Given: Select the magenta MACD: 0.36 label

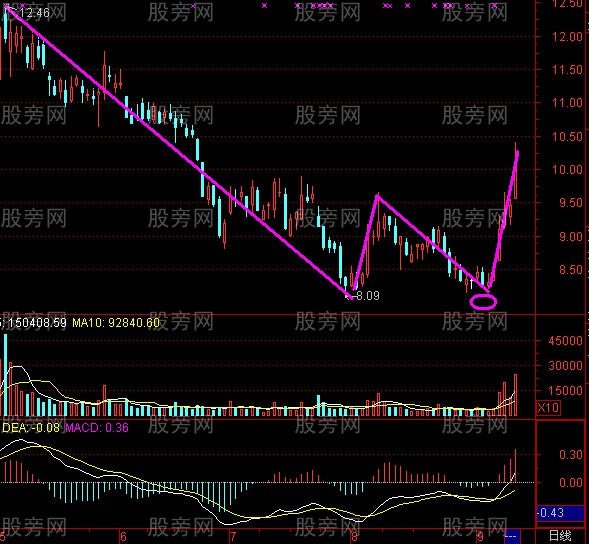Looking at the screenshot, I should click(97, 428).
